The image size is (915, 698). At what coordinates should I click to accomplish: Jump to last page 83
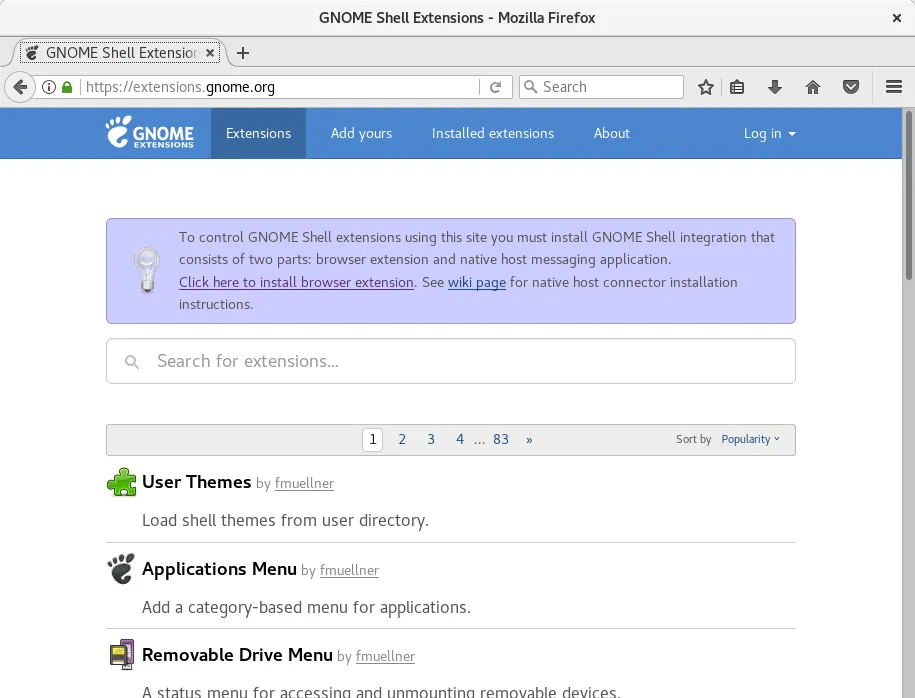point(501,439)
